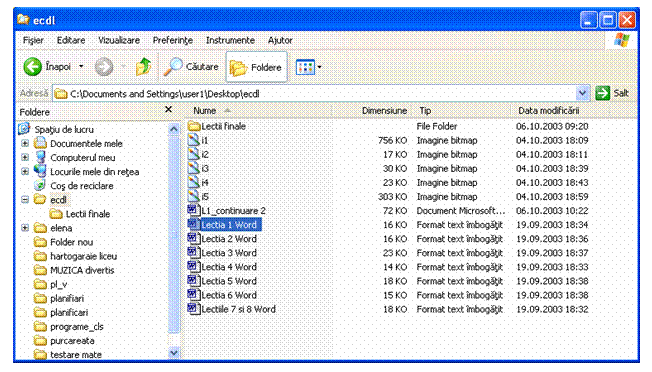Click the folder tree scroll up arrow

(174, 129)
